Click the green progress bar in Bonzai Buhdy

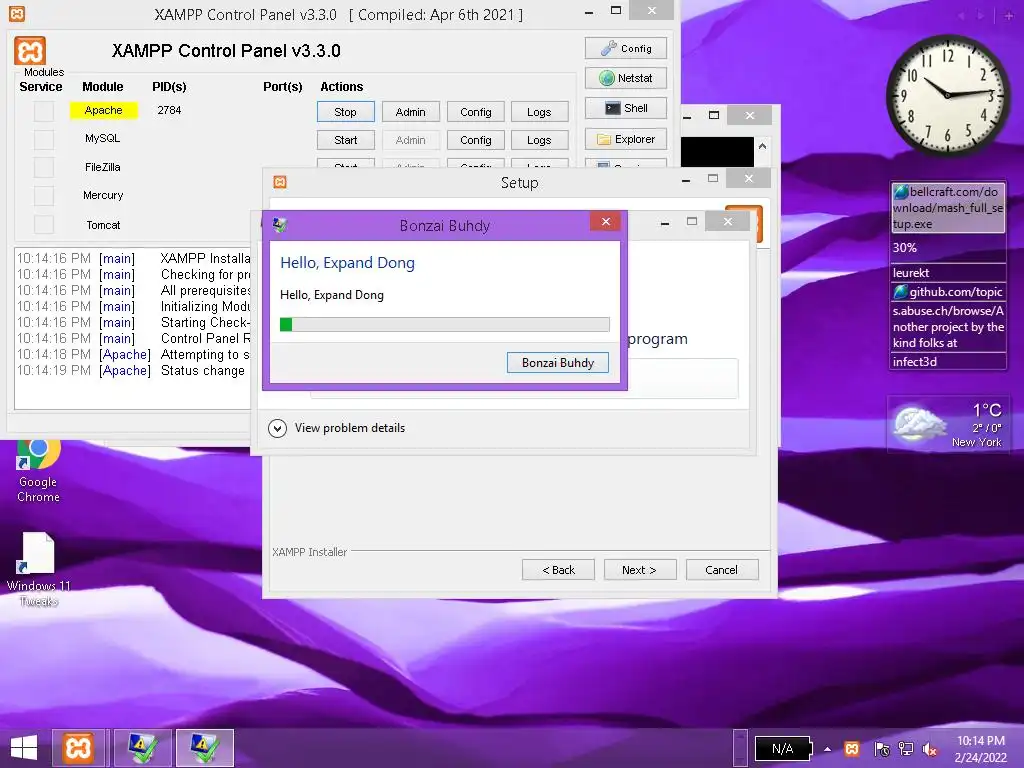[445, 325]
